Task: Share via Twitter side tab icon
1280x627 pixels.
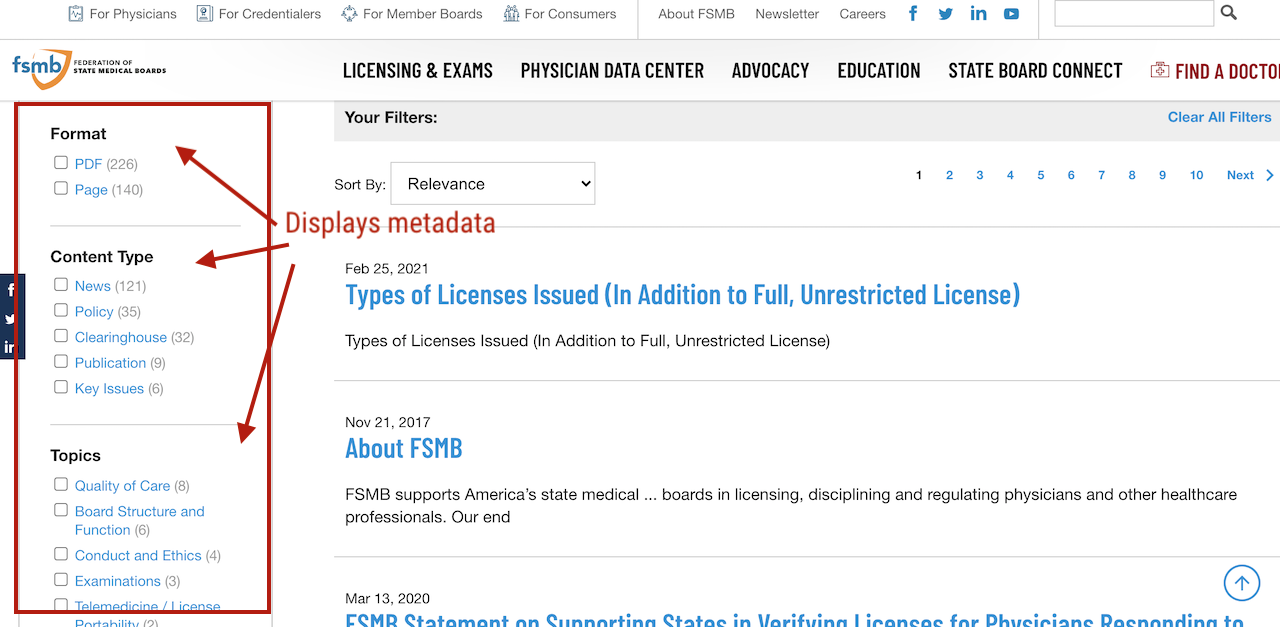Action: click(10, 319)
